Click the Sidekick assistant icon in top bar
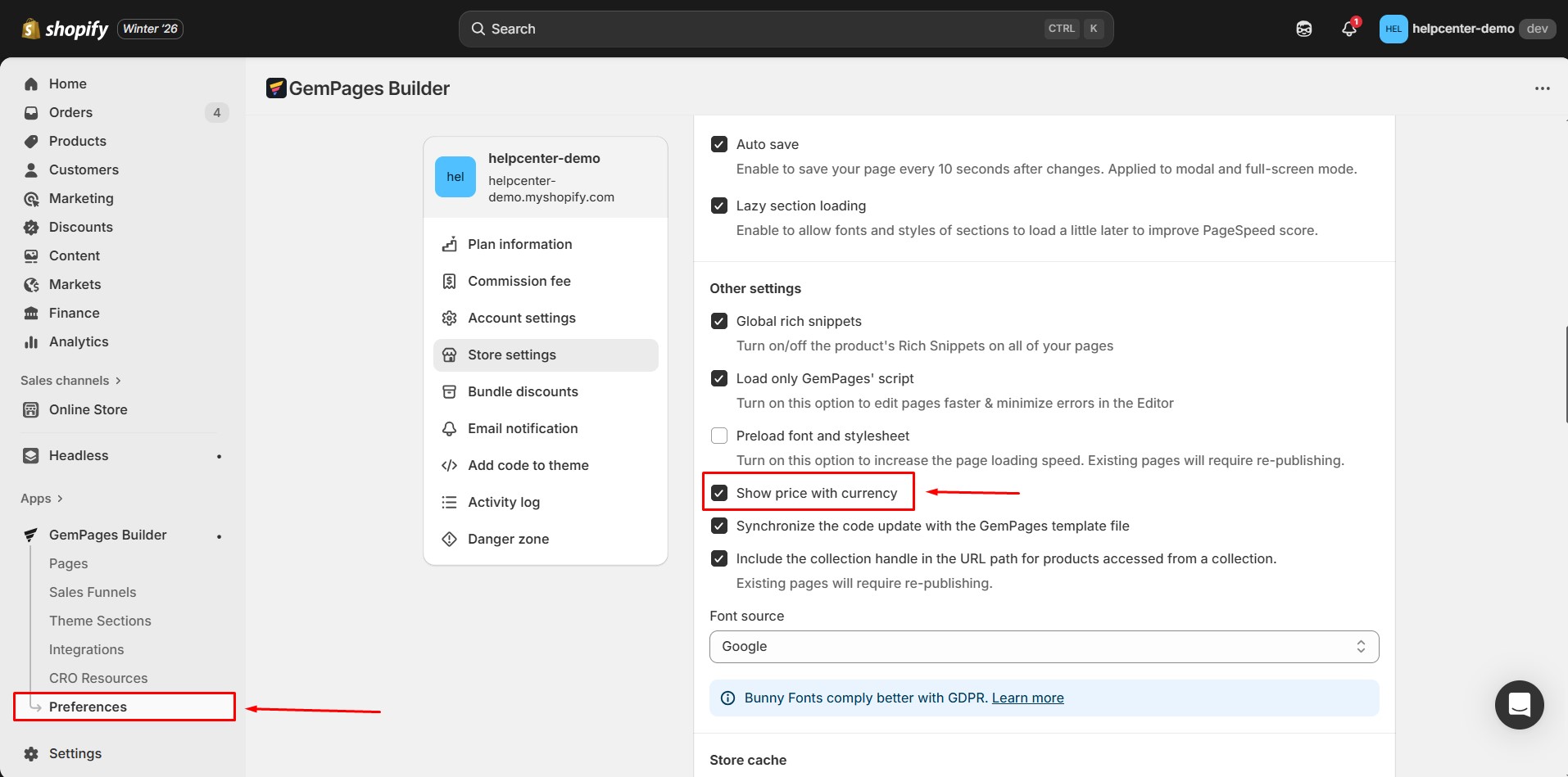Viewport: 1568px width, 777px height. click(1304, 29)
